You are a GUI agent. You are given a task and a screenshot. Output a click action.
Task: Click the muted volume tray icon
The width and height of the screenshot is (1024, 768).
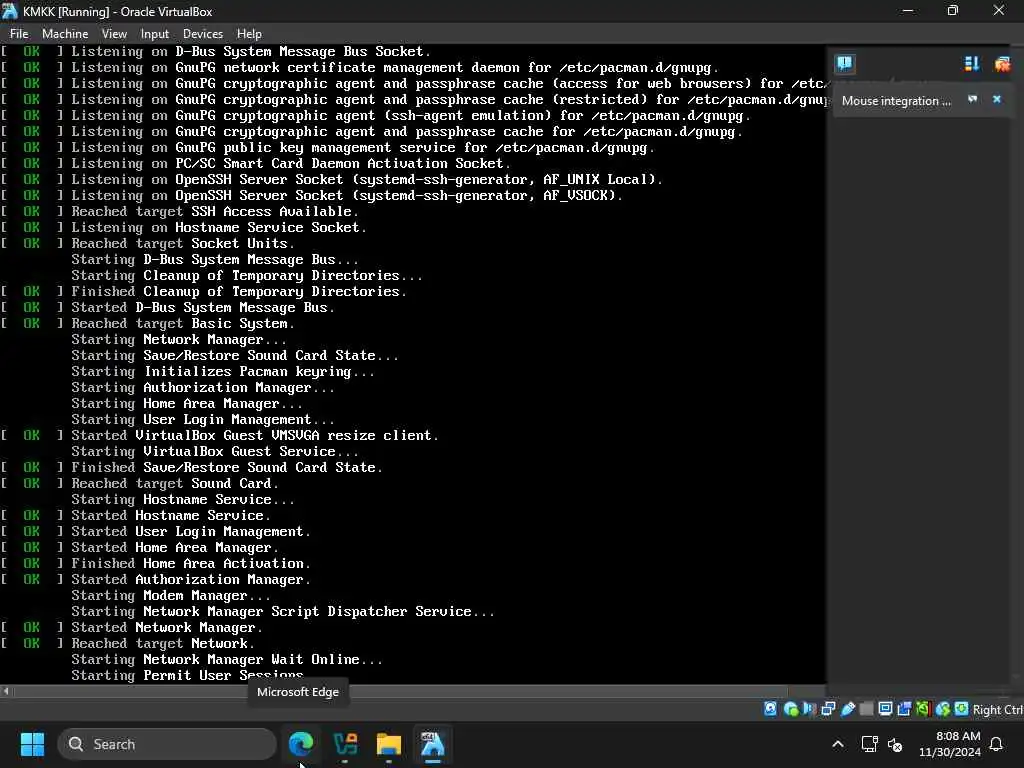(895, 744)
